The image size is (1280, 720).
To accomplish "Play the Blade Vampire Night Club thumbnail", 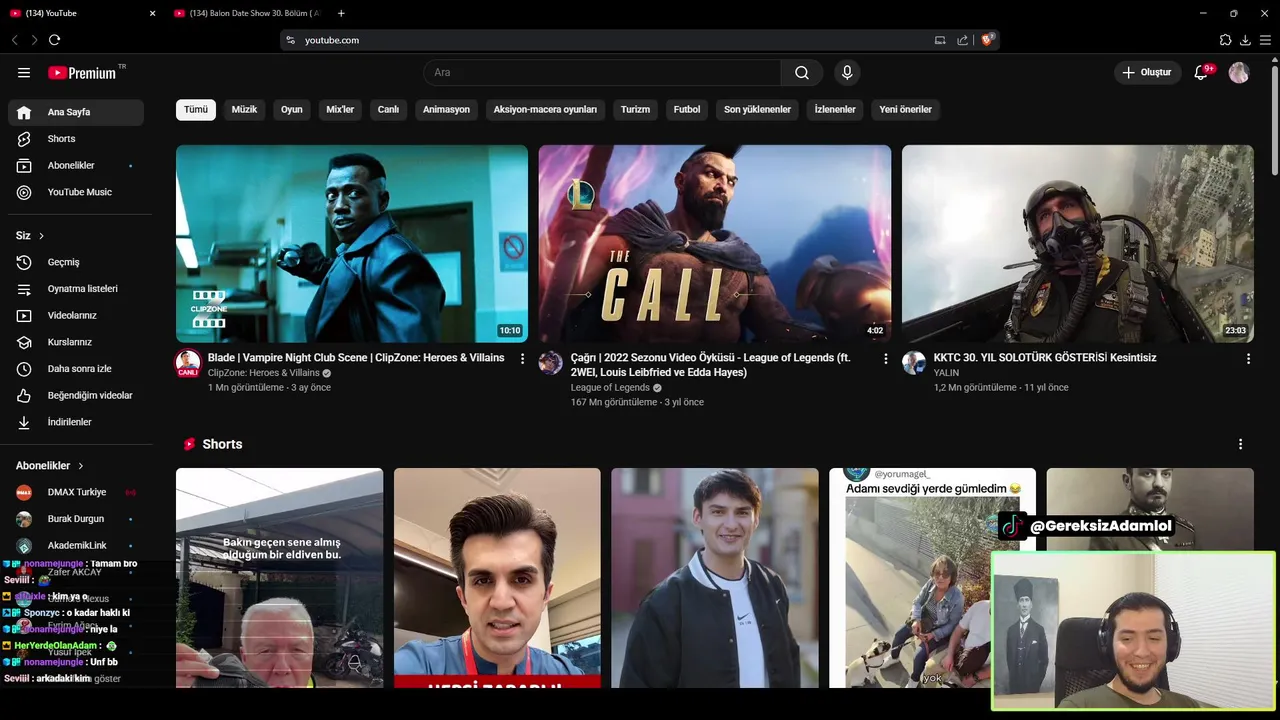I will [x=352, y=244].
